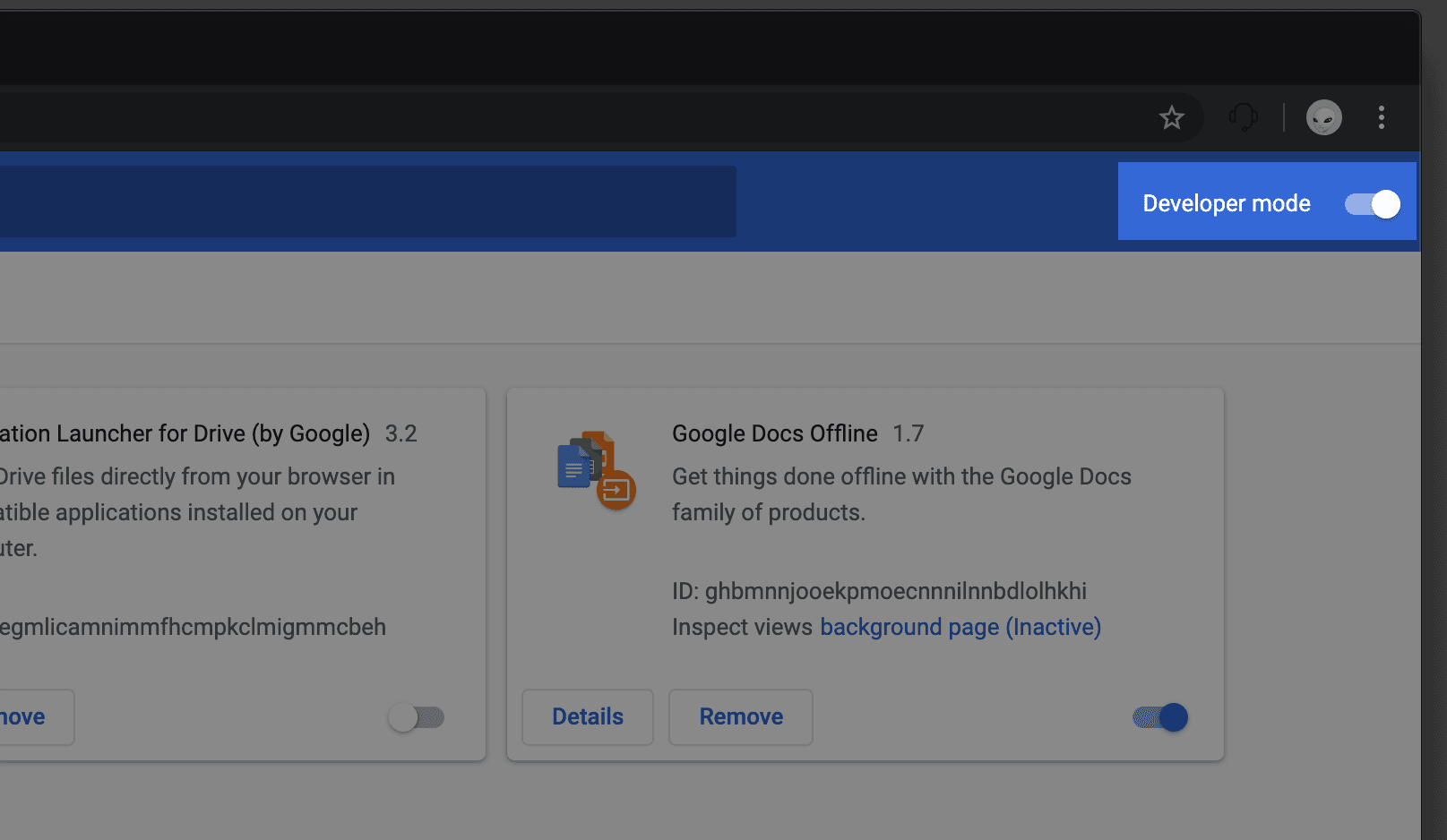Click the Google Docs Offline description text
Viewport: 1447px width, 840px height.
click(901, 494)
